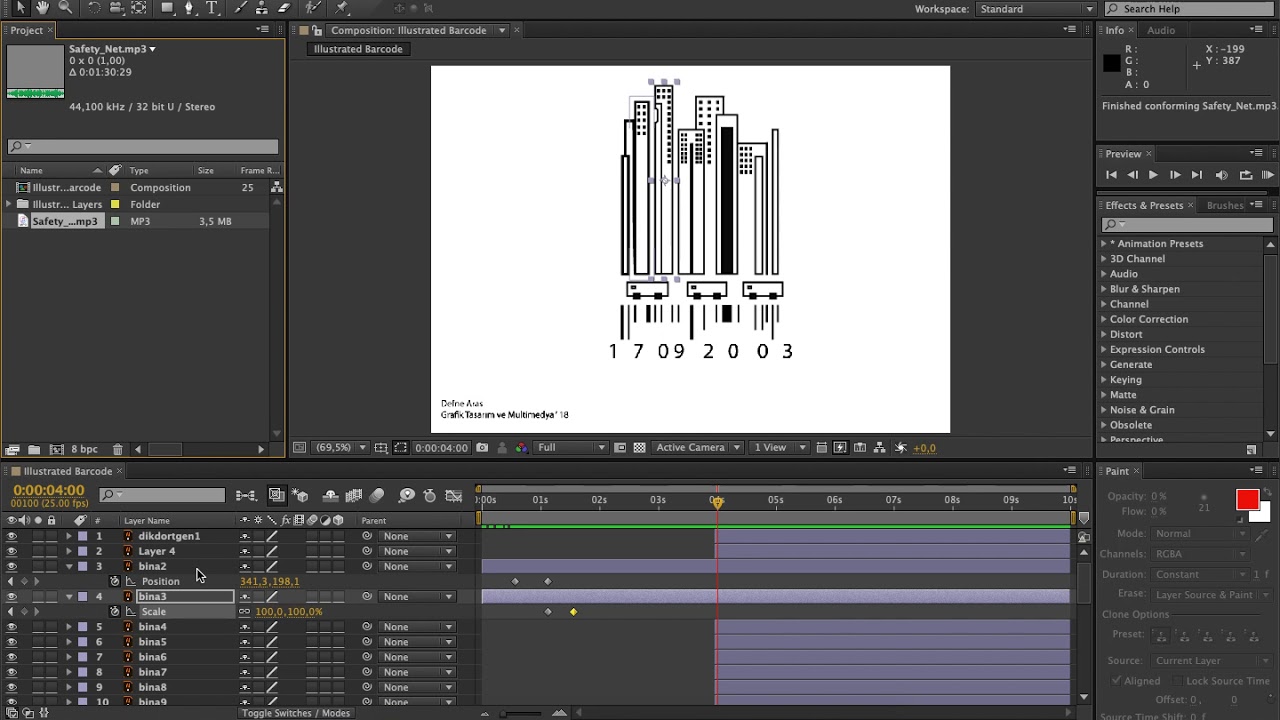Toggle Motion Blur enable for all layers
1280x720 pixels.
[x=377, y=495]
